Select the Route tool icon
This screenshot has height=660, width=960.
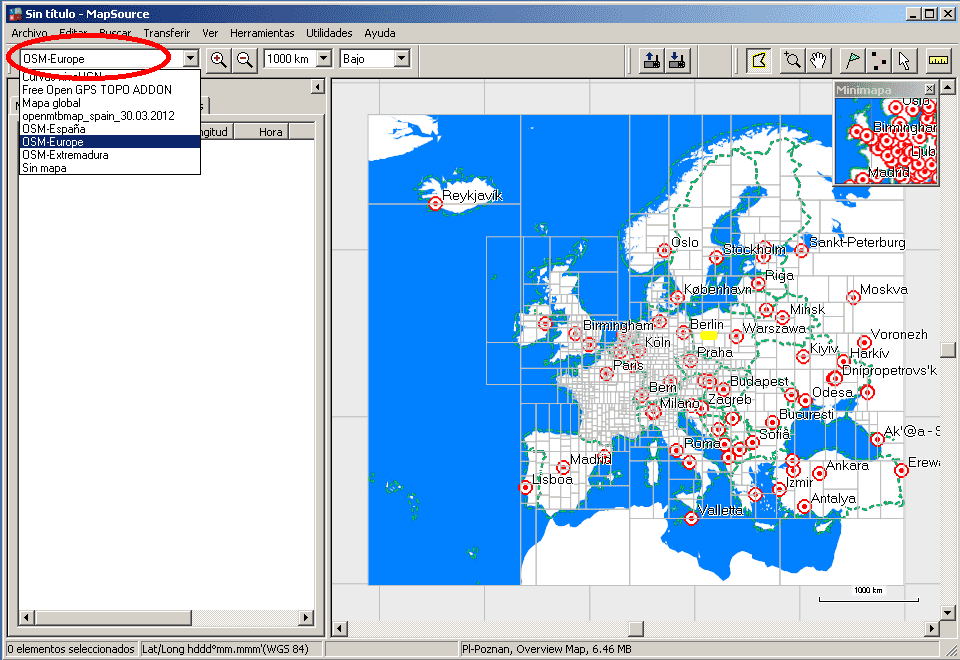[x=879, y=60]
